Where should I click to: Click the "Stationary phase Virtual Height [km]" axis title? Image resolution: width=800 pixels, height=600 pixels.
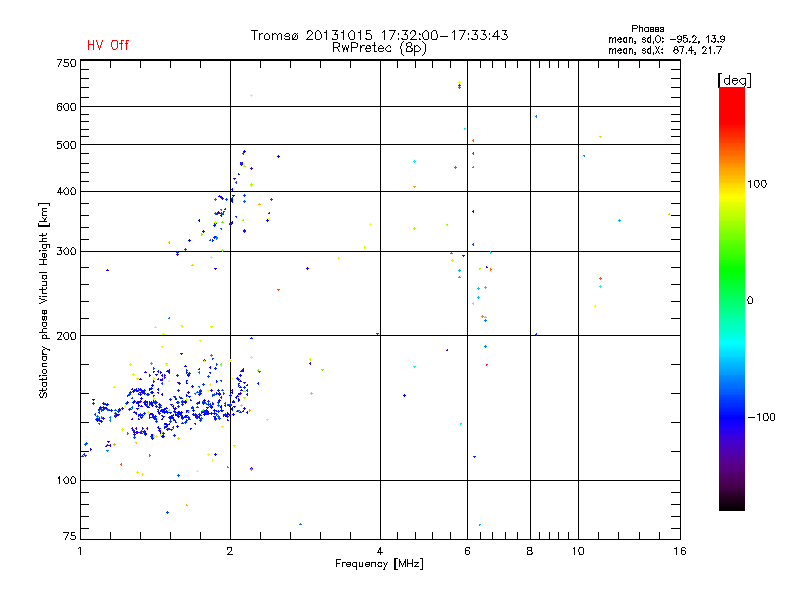pos(43,300)
